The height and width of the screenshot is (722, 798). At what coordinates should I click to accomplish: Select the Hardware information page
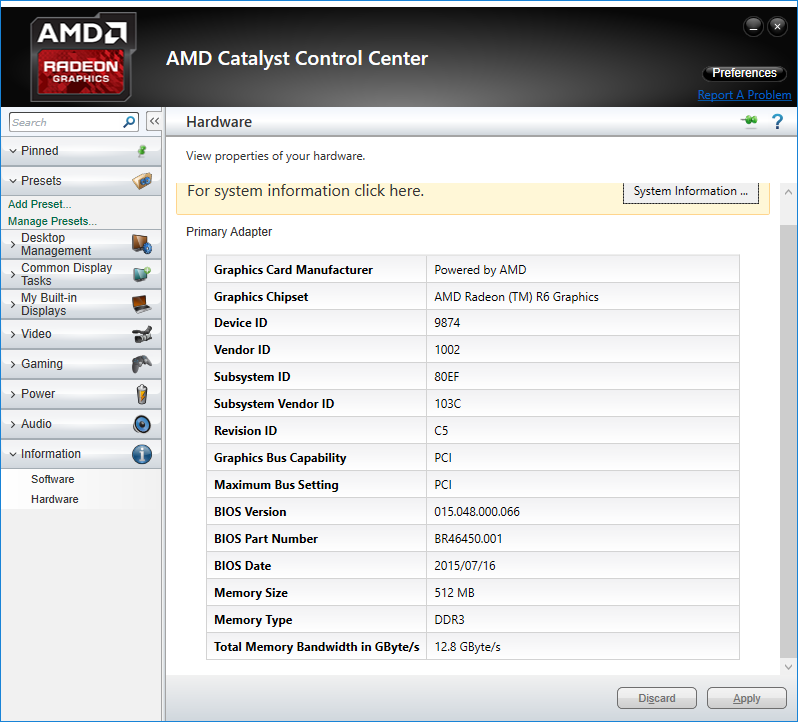click(54, 499)
